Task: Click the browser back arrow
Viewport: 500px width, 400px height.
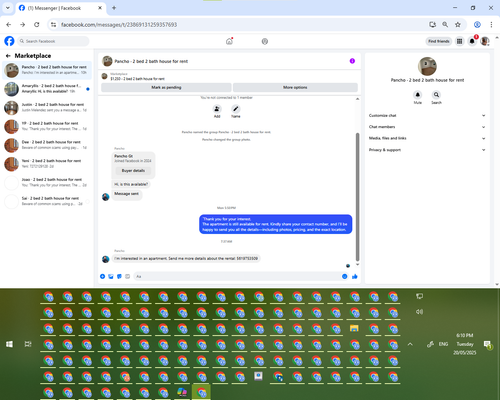Action: pyautogui.click(x=9, y=24)
